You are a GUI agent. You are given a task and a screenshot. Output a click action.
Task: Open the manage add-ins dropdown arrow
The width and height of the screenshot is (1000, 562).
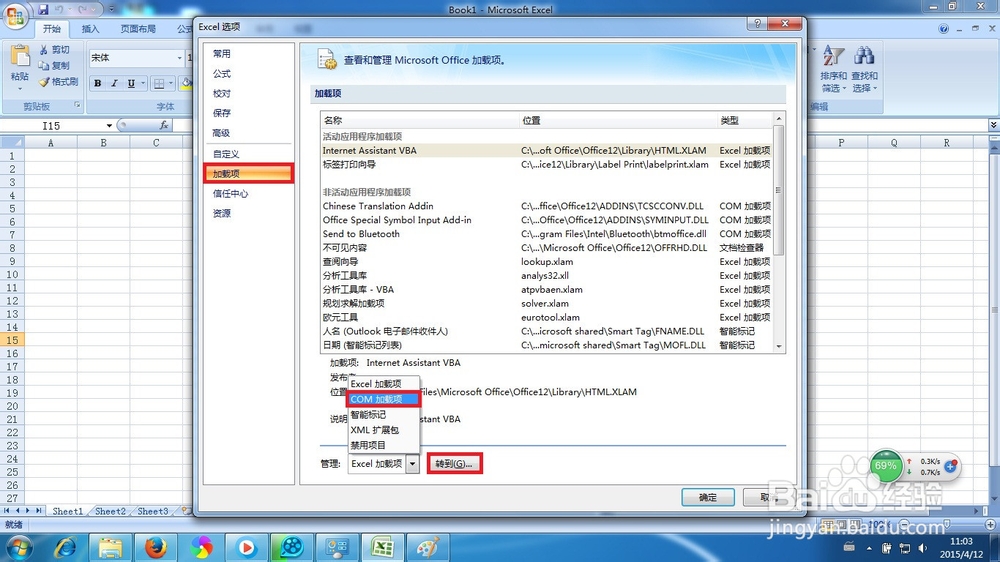(x=413, y=464)
